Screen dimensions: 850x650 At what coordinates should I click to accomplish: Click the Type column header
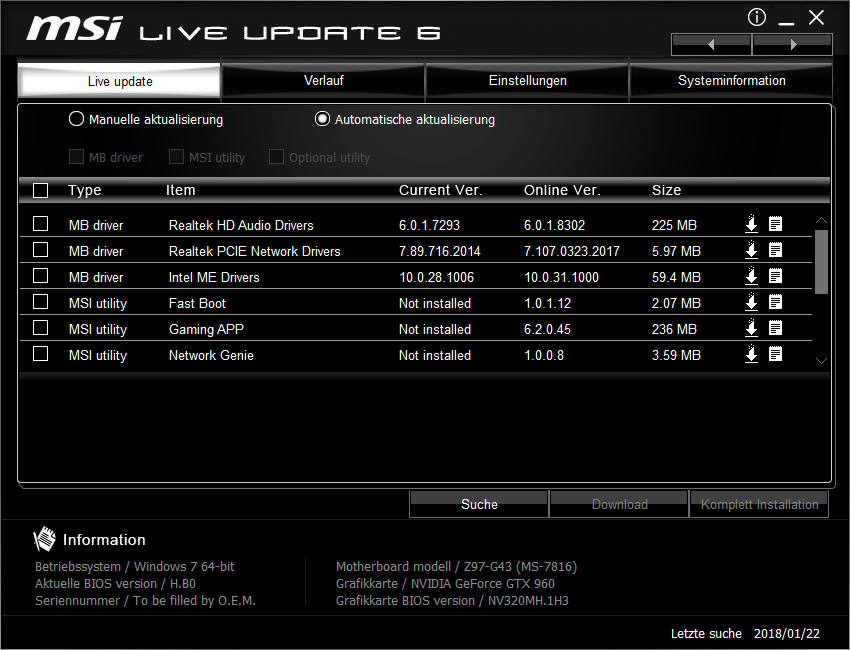(x=85, y=190)
